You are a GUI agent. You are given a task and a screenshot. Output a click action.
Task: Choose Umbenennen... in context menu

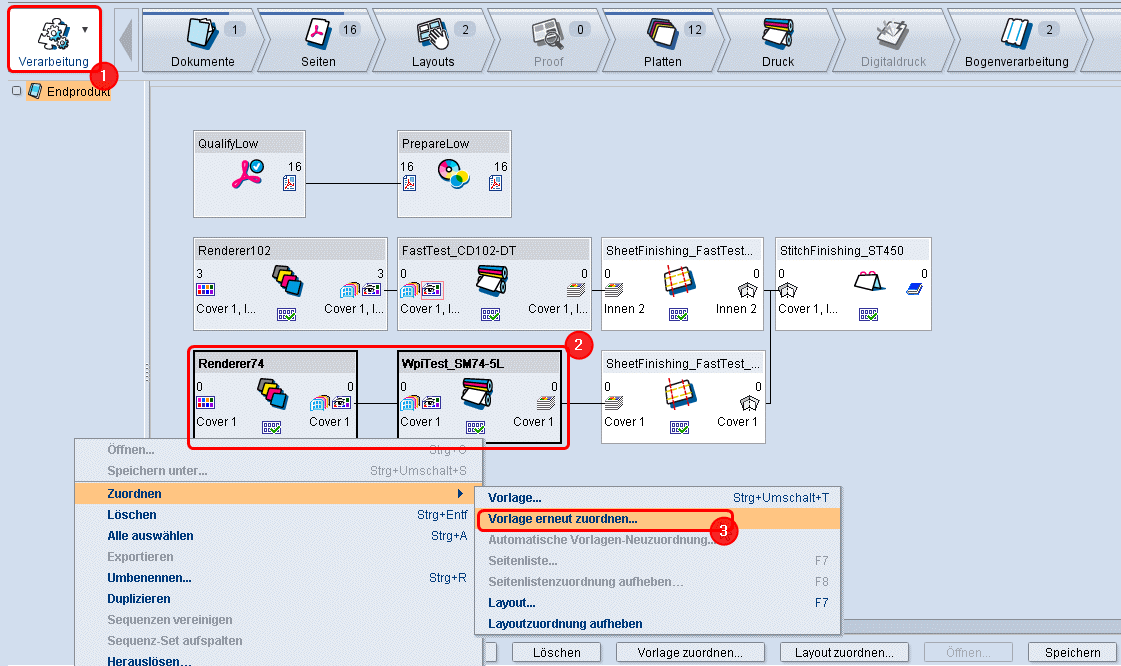tap(279, 577)
